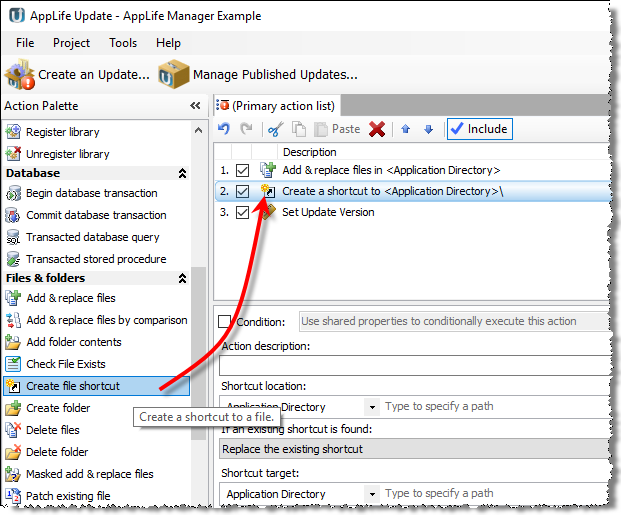The width and height of the screenshot is (621, 515).
Task: Select Create file shortcut palette icon
Action: tap(13, 386)
